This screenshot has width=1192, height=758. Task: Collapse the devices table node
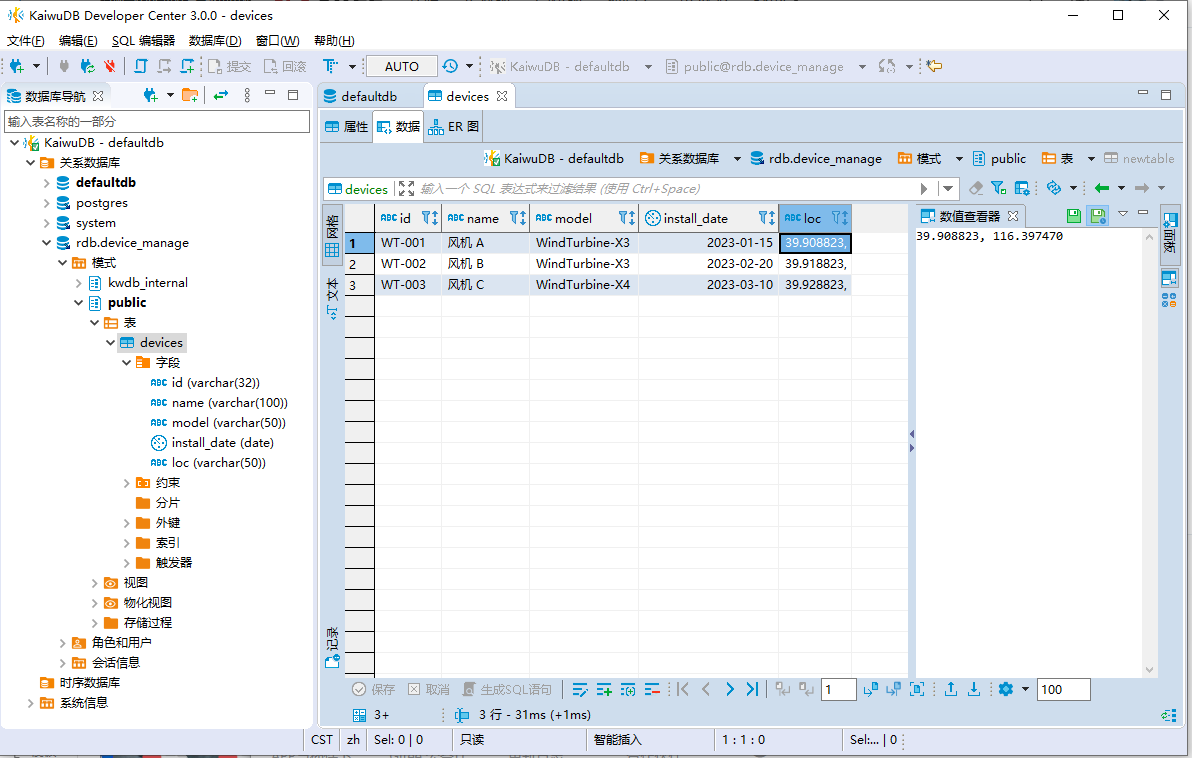[x=110, y=343]
